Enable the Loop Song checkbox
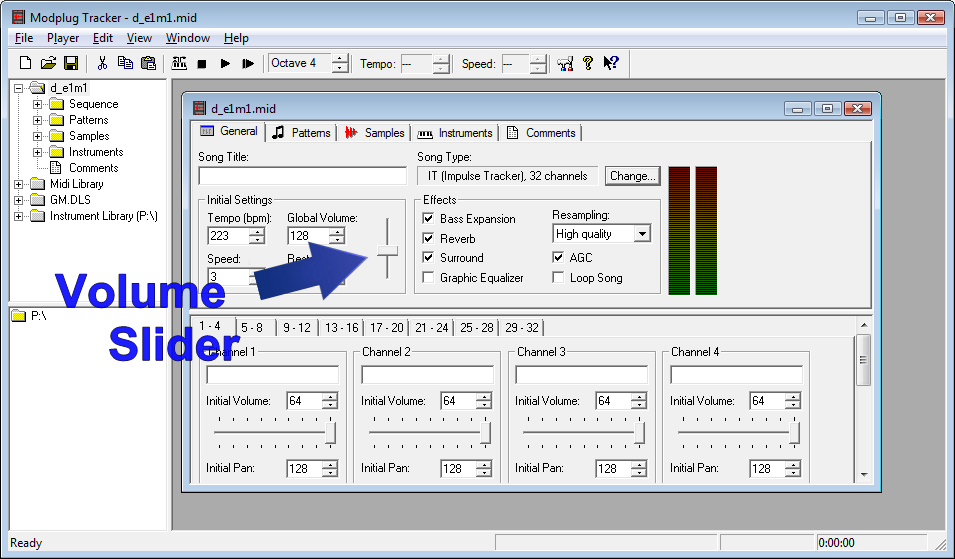Image resolution: width=955 pixels, height=559 pixels. 558,278
